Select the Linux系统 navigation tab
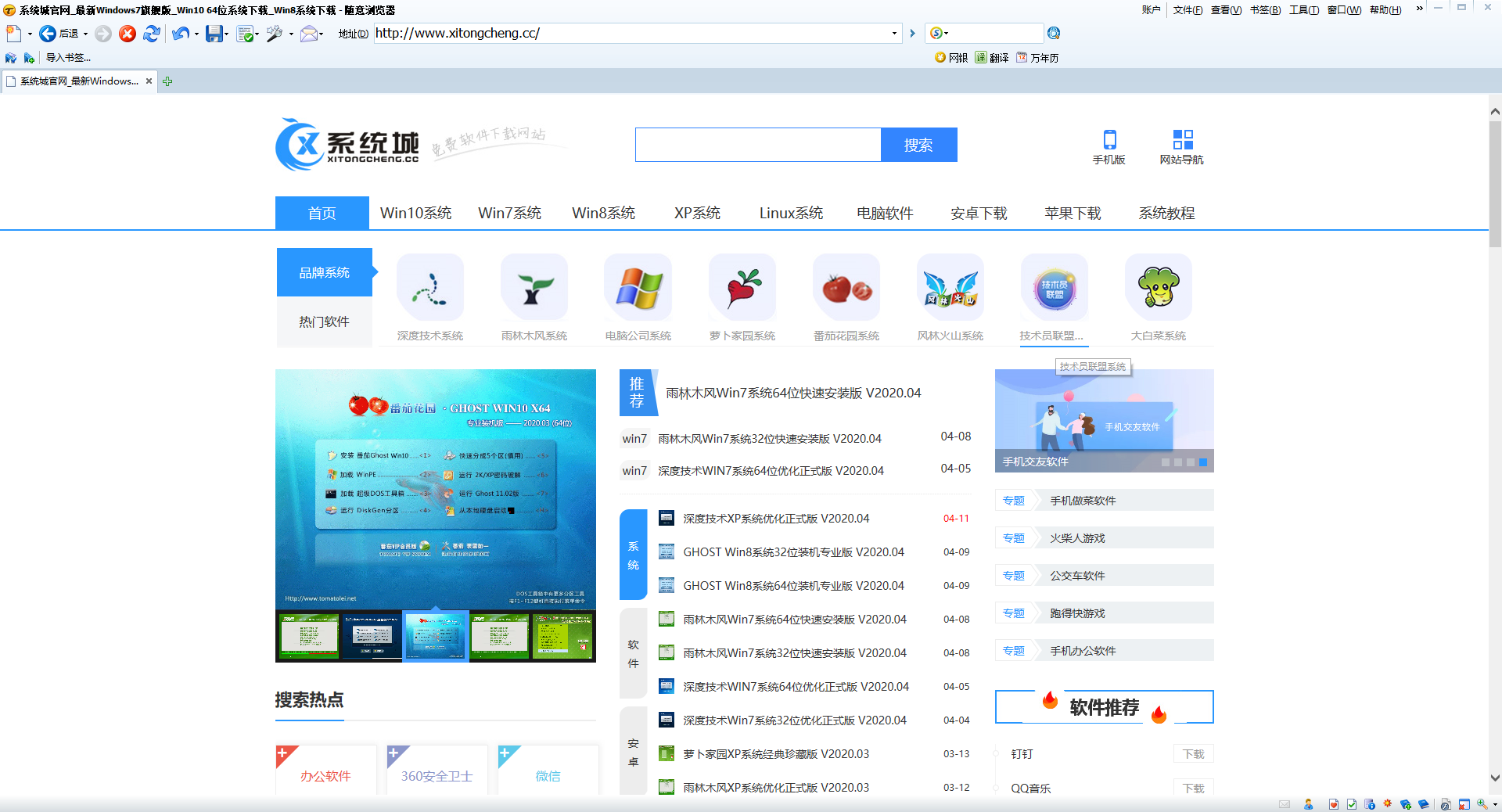1502x812 pixels. [791, 213]
